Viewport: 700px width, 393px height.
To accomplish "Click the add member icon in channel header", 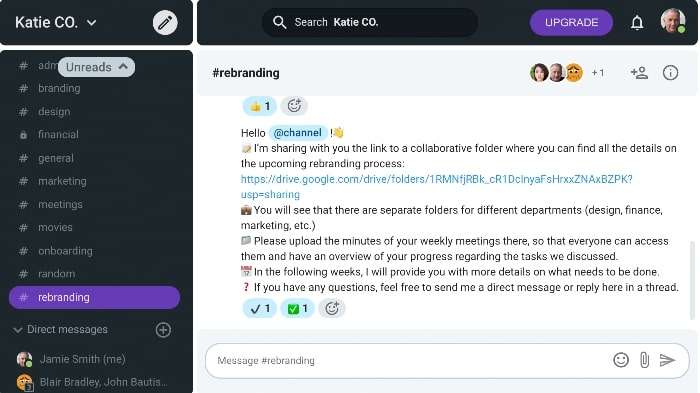I will (x=639, y=72).
